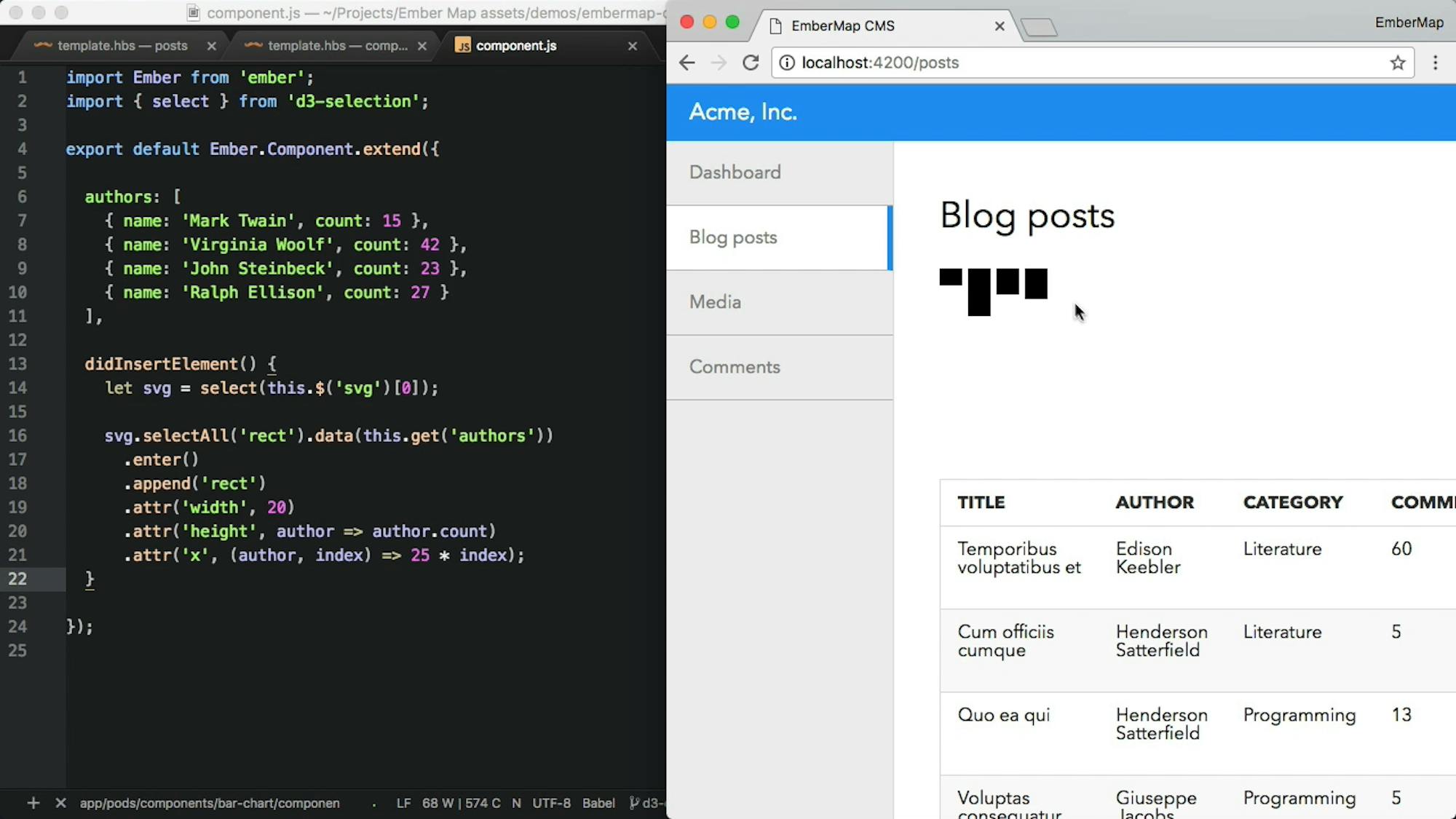
Task: Open a new browser tab
Action: pos(1040,26)
